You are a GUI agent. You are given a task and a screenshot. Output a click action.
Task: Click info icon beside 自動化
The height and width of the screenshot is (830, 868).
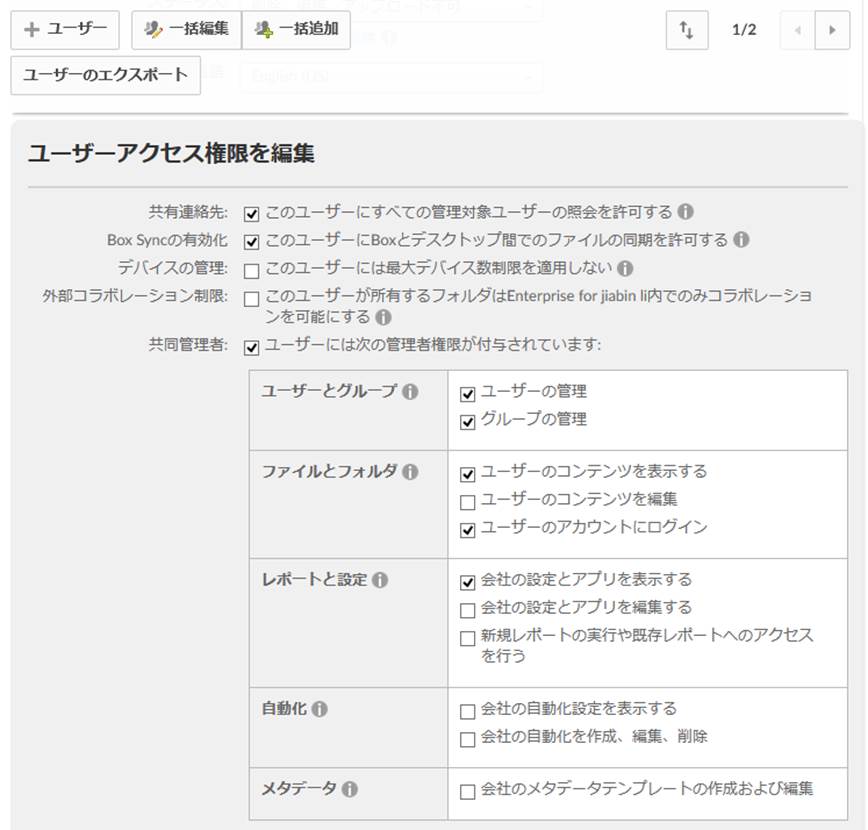(319, 709)
